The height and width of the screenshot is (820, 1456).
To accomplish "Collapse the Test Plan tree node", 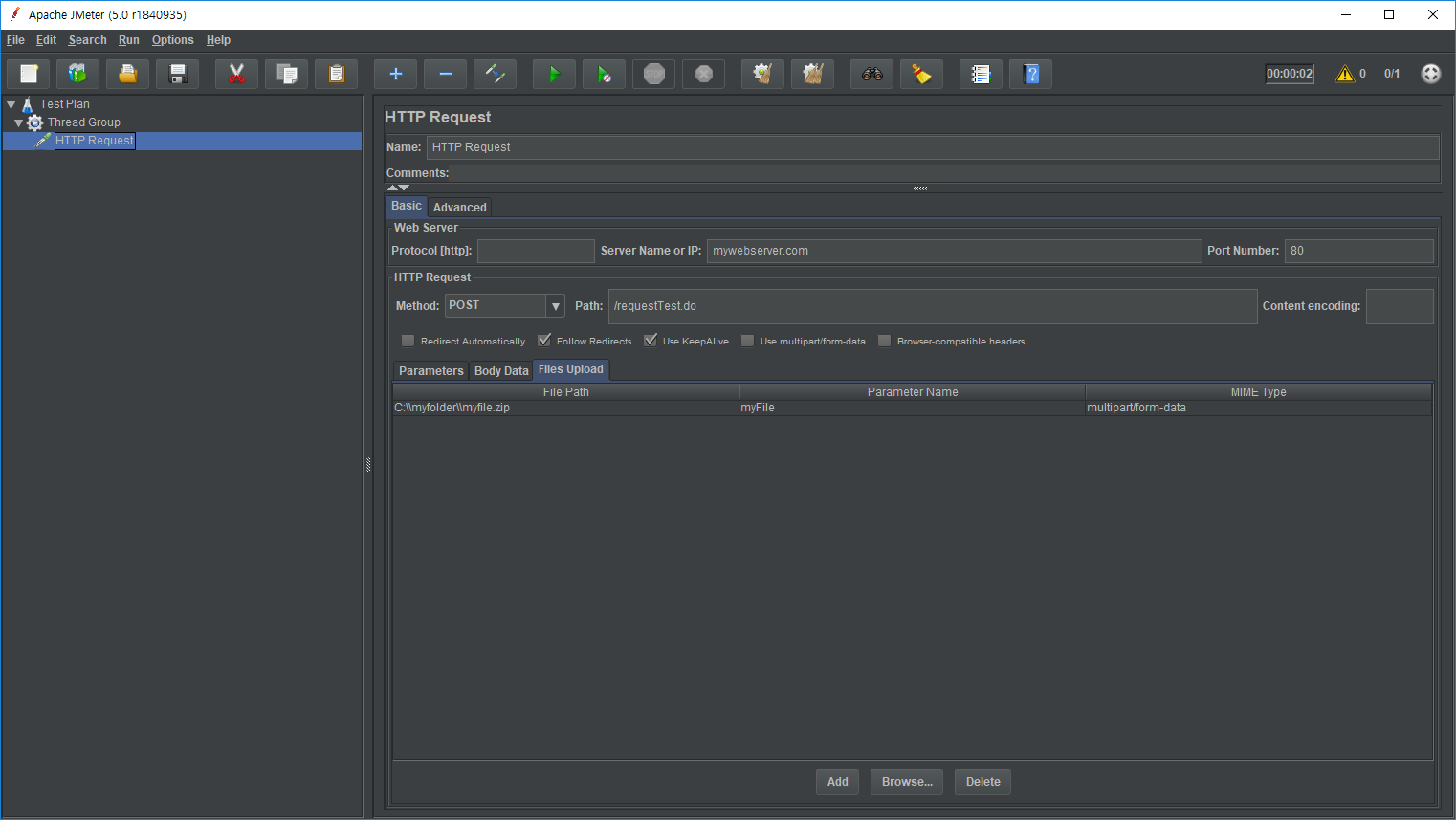I will [11, 104].
